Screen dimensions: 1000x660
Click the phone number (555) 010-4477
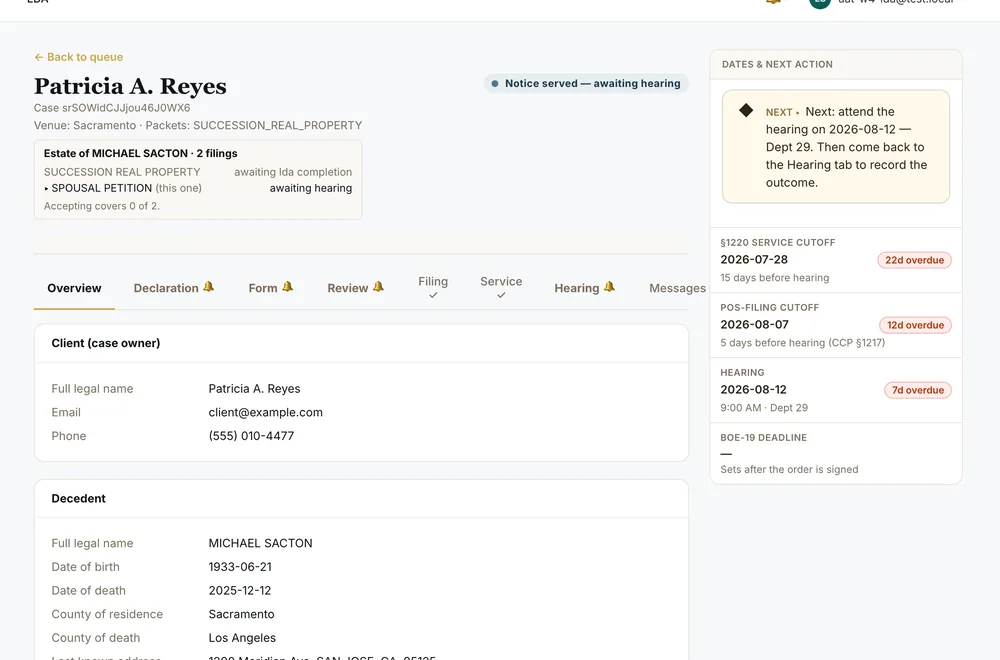pos(251,436)
